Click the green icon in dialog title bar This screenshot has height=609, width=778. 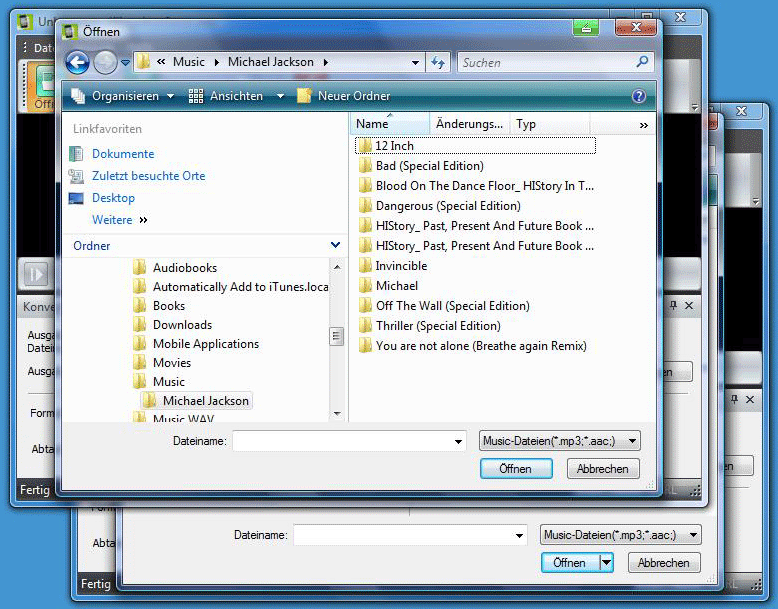click(x=586, y=27)
